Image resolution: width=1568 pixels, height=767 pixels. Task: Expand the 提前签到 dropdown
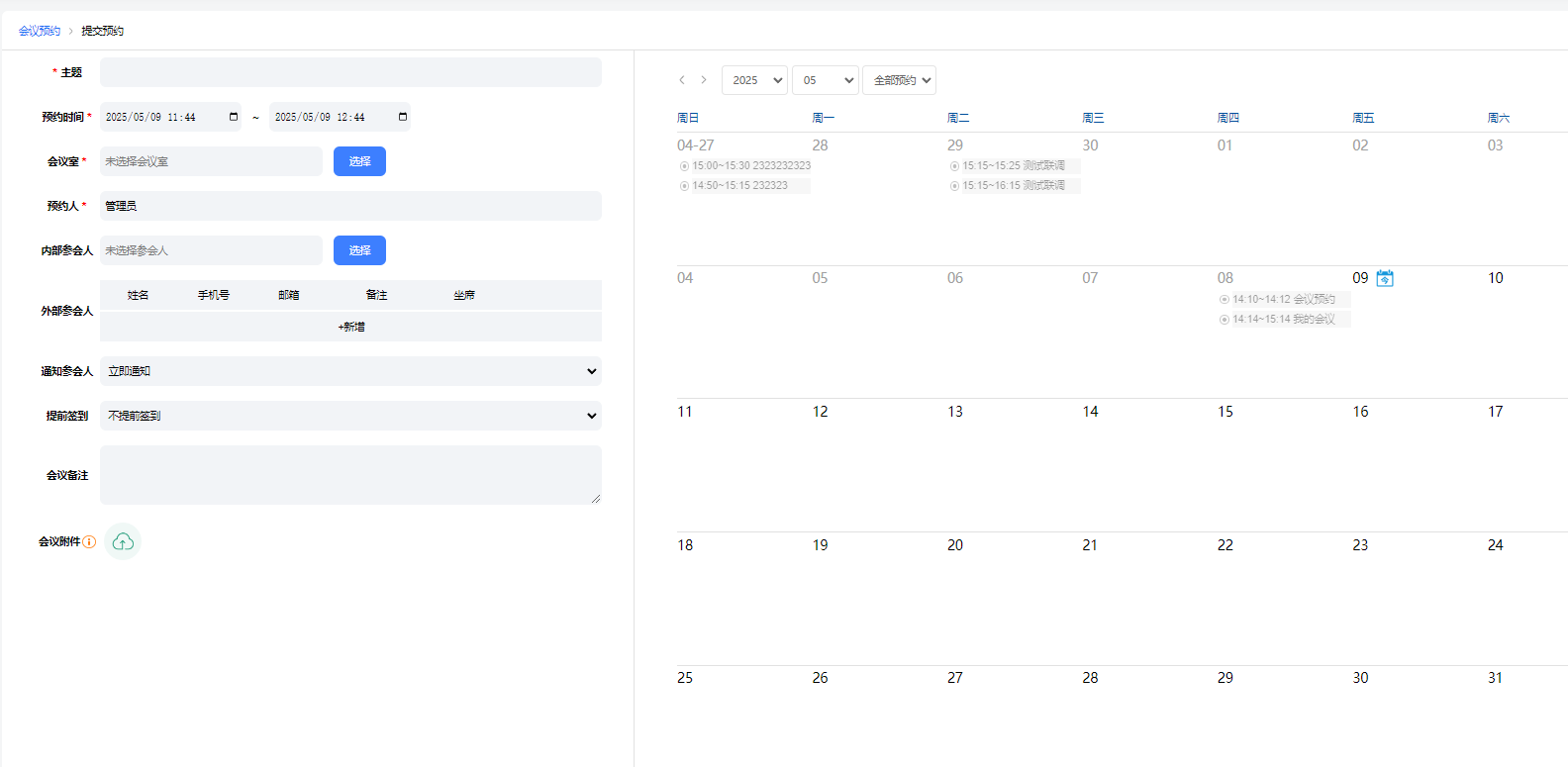(x=350, y=416)
